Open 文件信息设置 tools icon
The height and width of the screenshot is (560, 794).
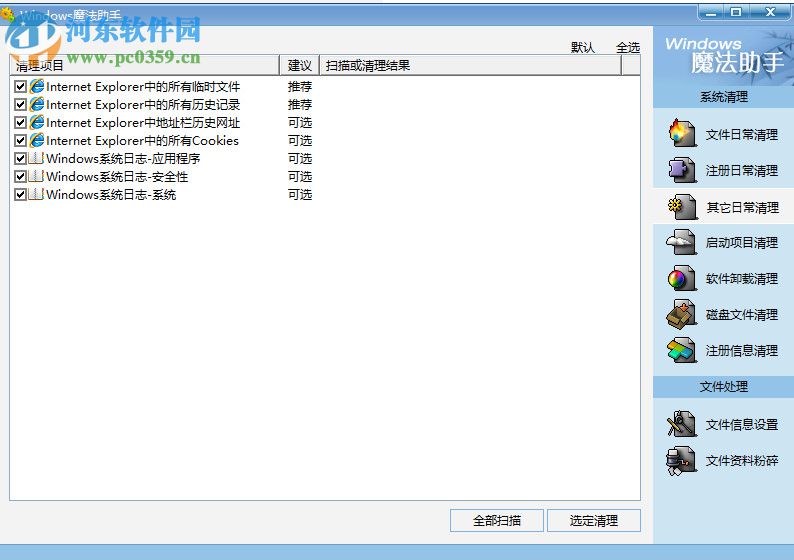point(682,424)
